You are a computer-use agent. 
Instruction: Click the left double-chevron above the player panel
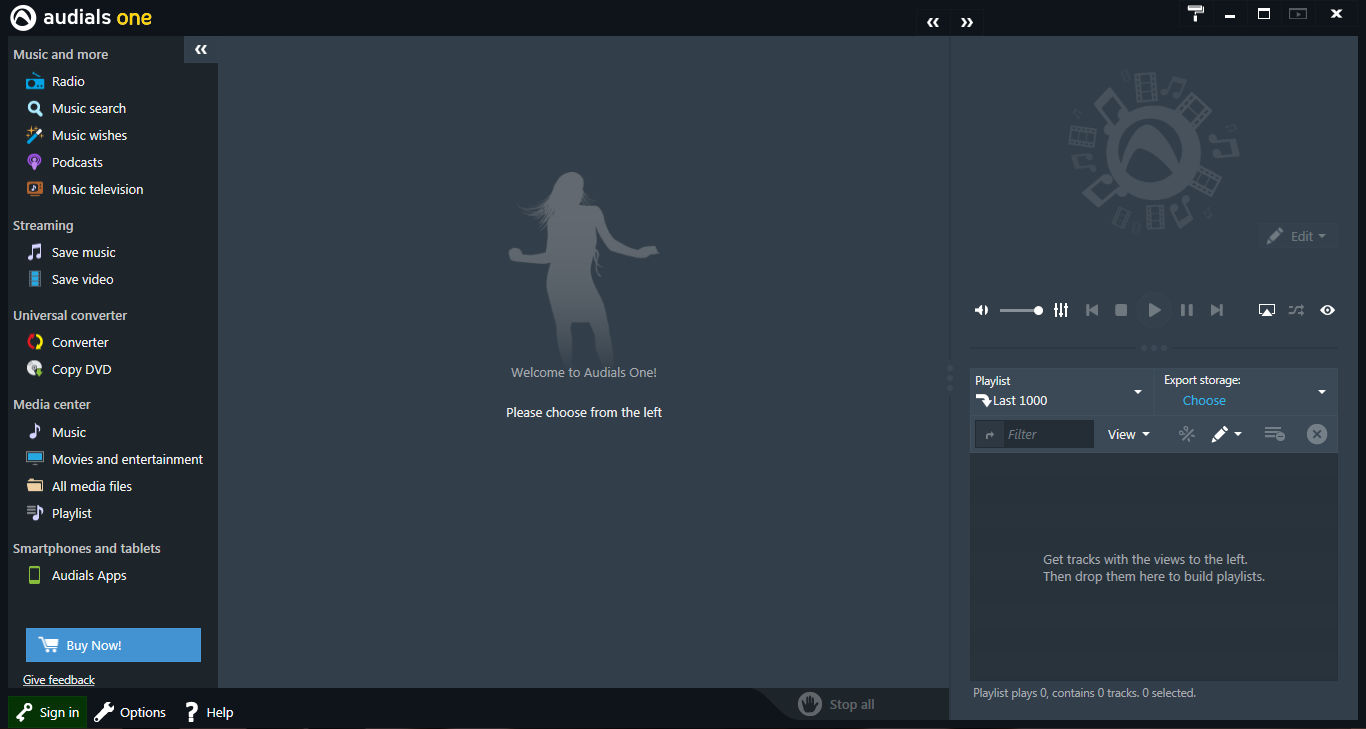[x=933, y=22]
